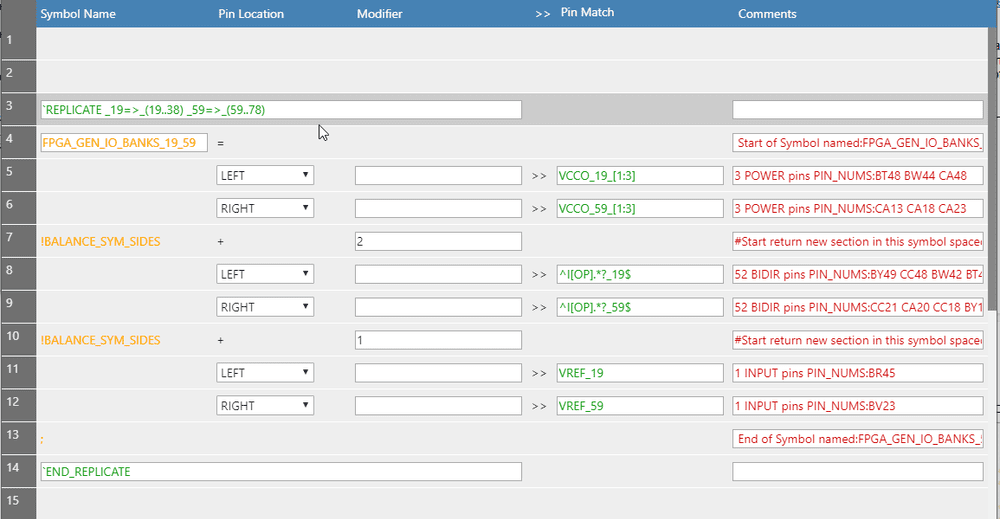Click the empty modifier field in row 11
Image resolution: width=1000 pixels, height=519 pixels.
[438, 373]
